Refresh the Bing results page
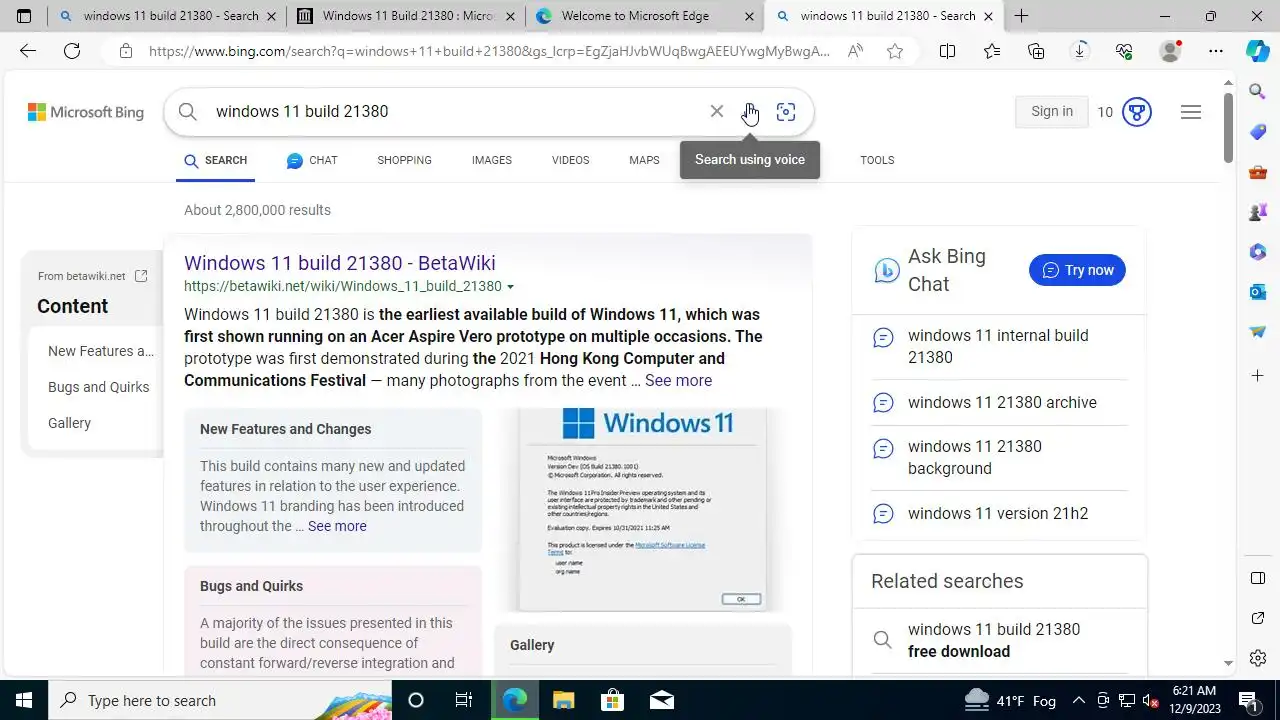The width and height of the screenshot is (1280, 720). 72,51
